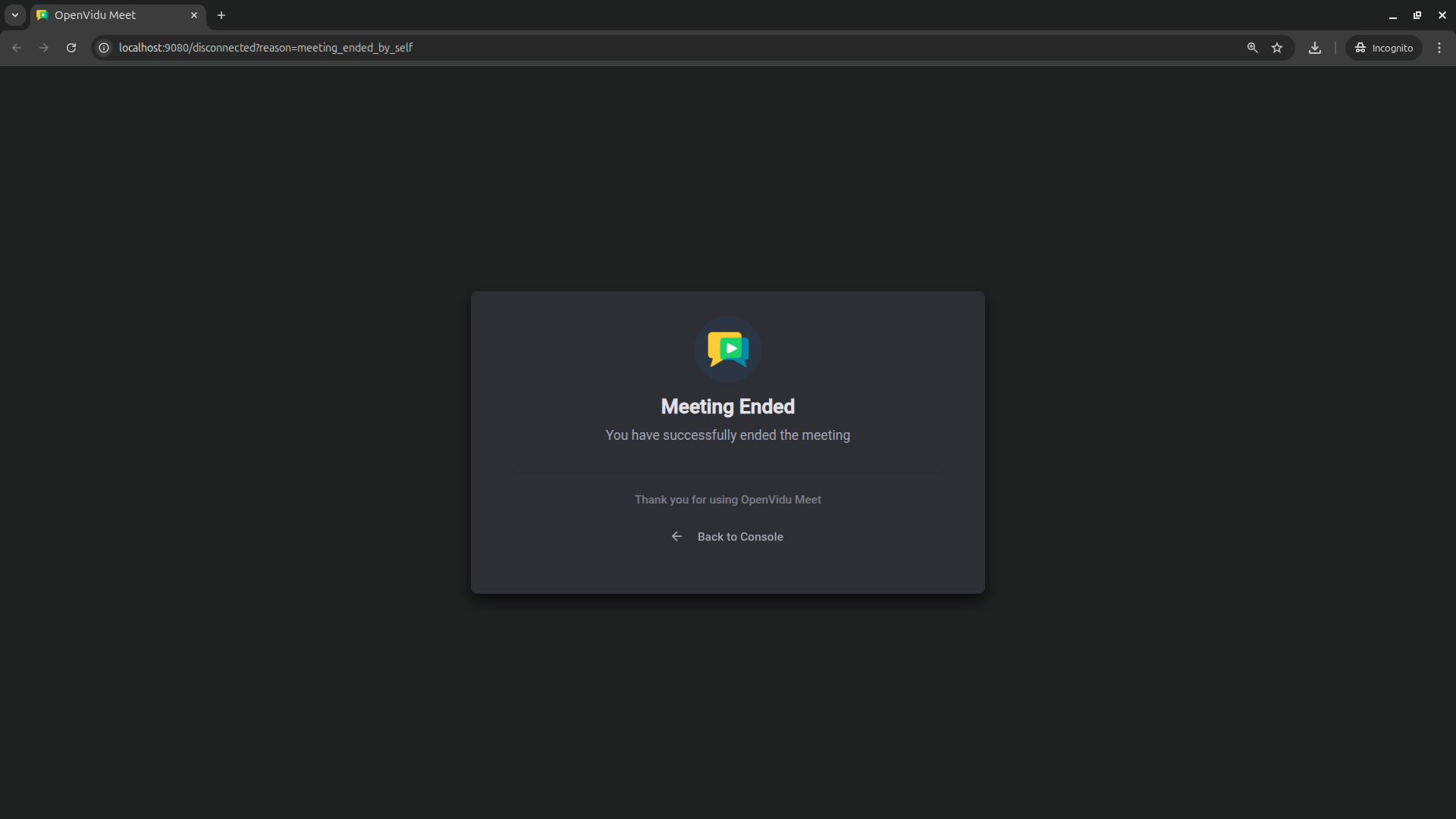Select the OpenVidu Meet tab
Image resolution: width=1456 pixels, height=819 pixels.
point(106,14)
